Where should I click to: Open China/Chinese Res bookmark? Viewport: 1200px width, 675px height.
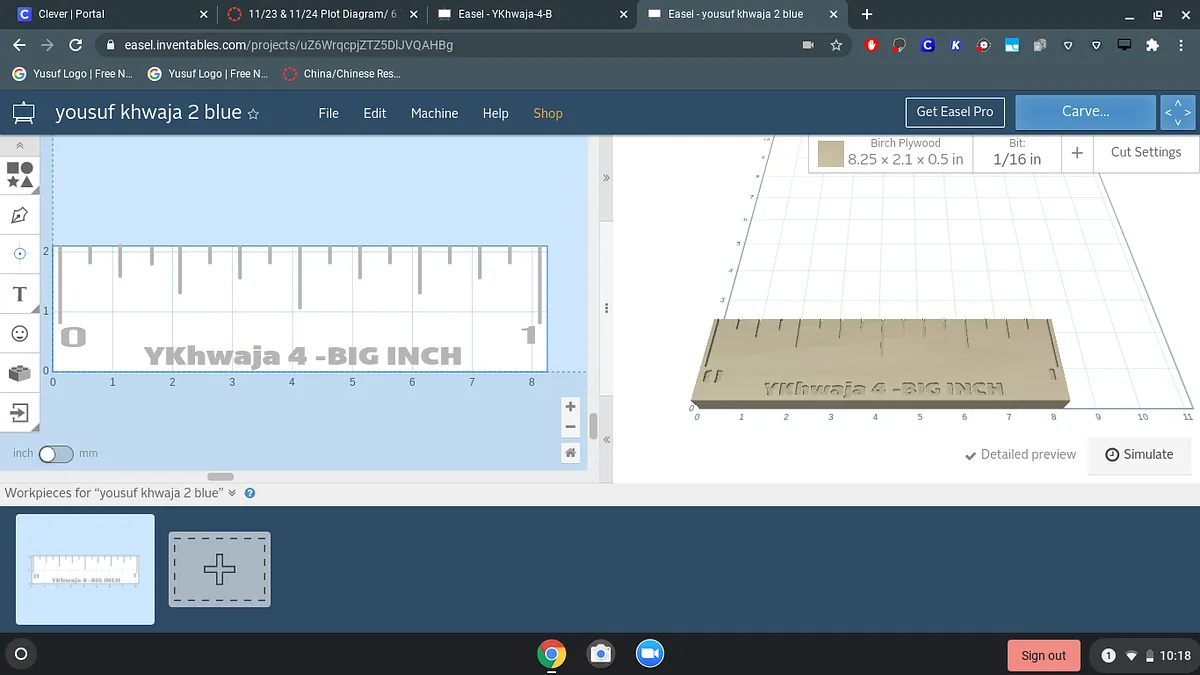tap(342, 74)
